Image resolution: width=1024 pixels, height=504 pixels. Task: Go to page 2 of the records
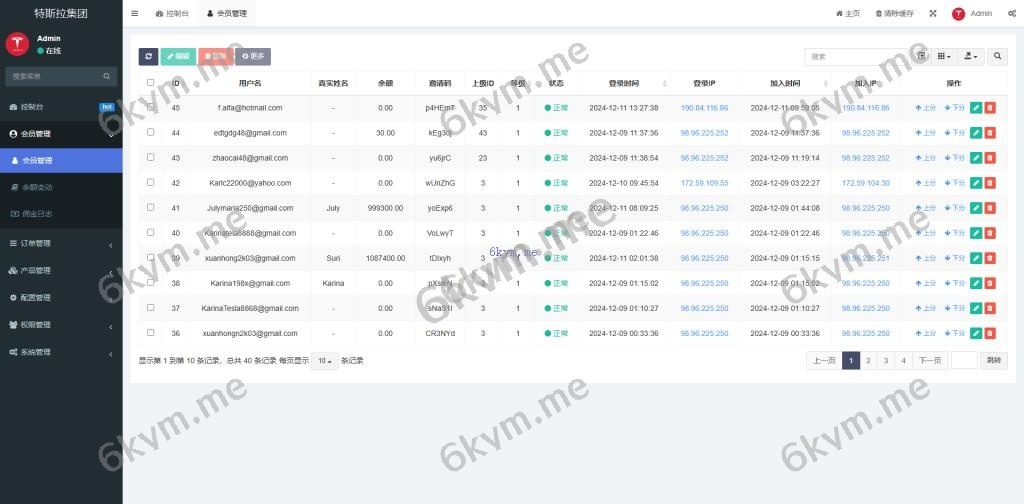[868, 360]
